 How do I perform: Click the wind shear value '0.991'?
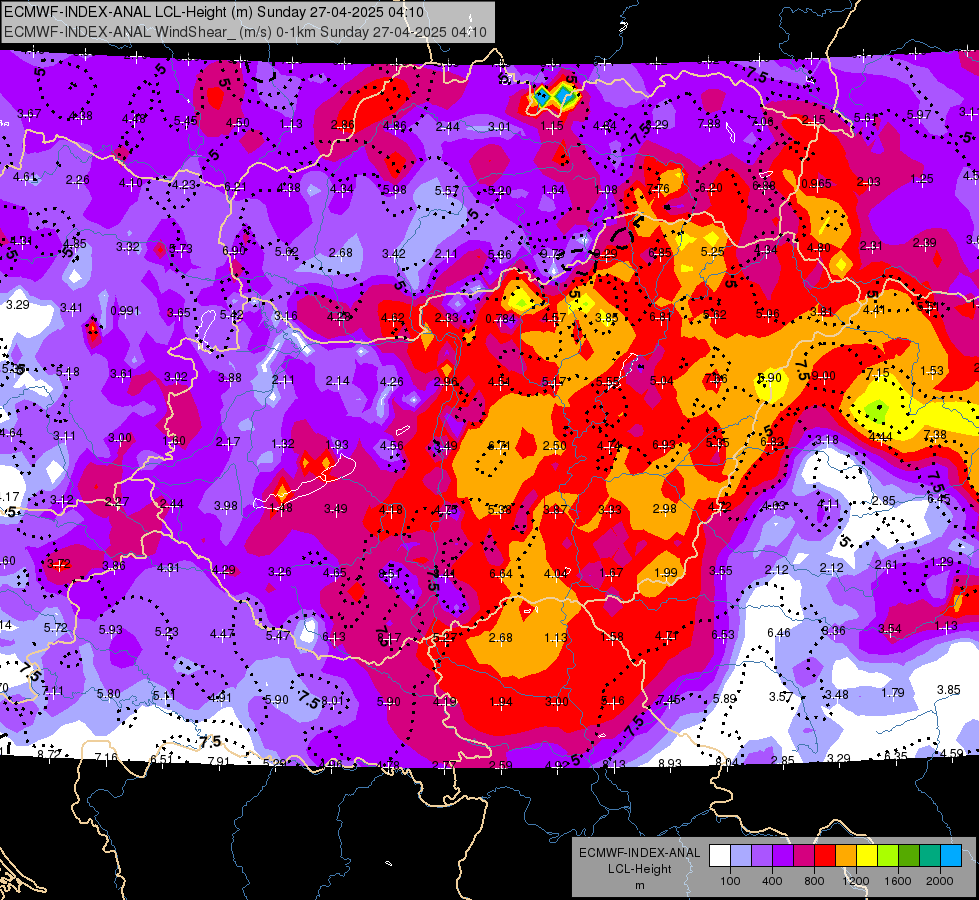click(125, 310)
